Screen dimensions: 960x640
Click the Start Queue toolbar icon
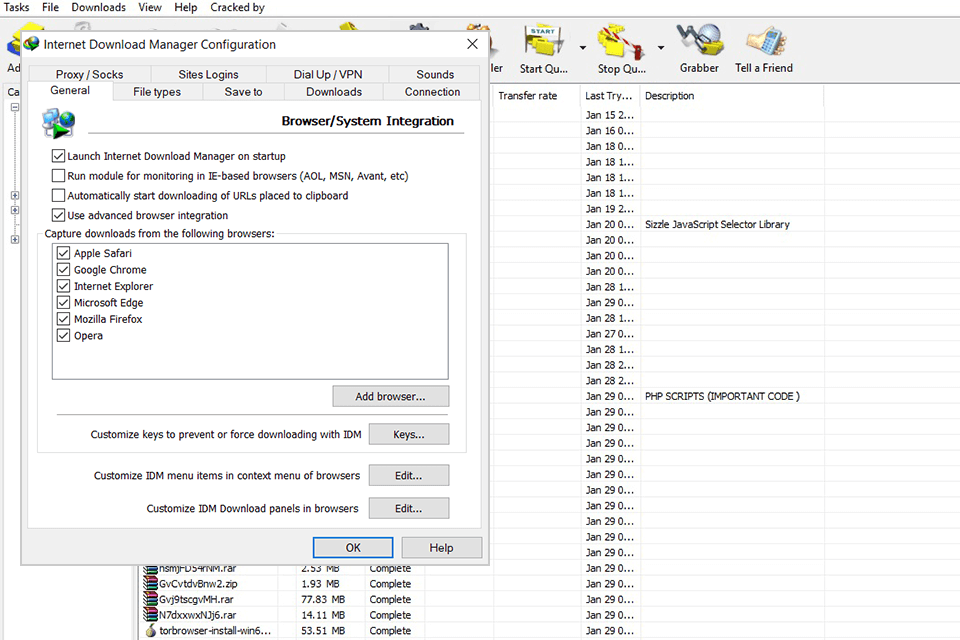pos(543,38)
